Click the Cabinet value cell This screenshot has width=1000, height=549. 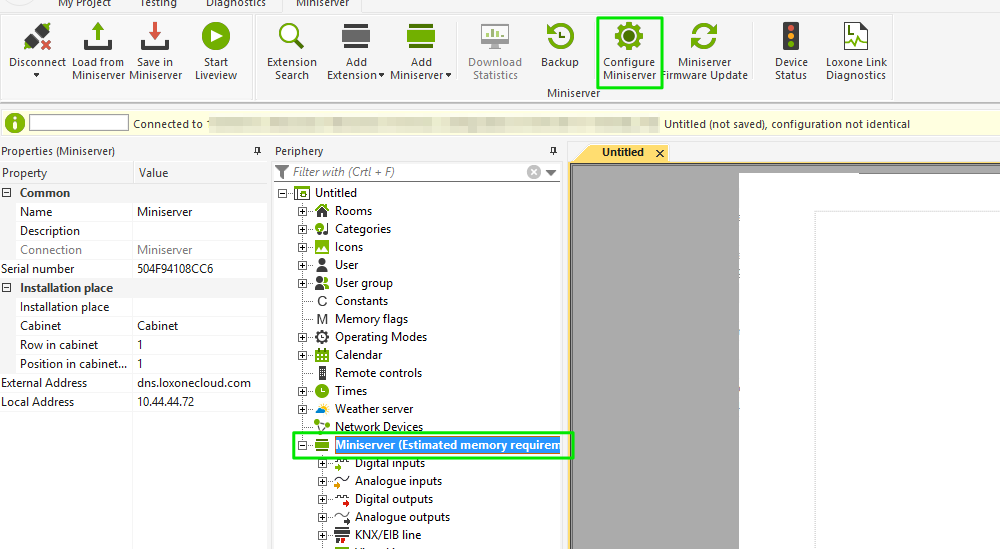point(200,326)
